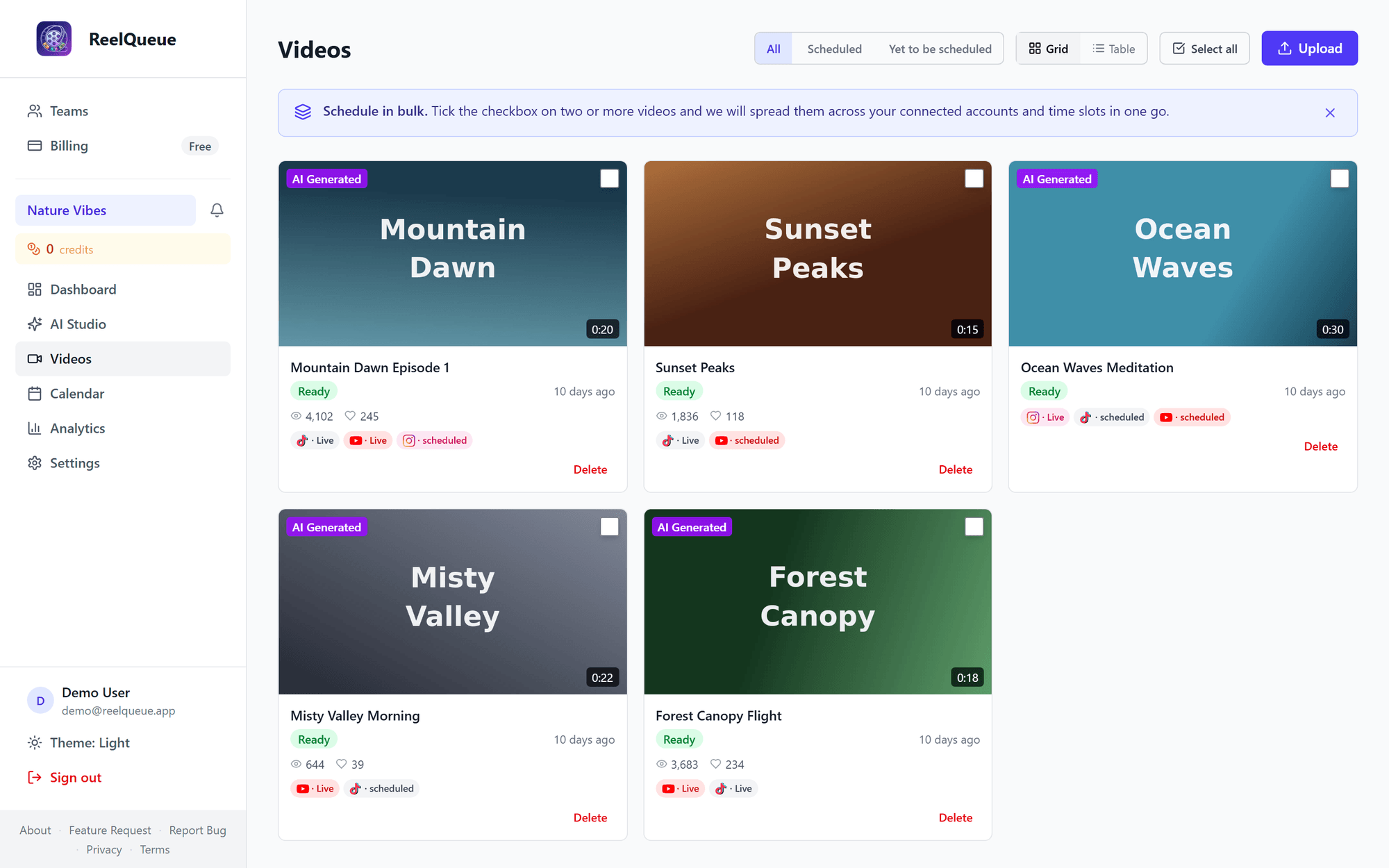Select the All filter tab

(773, 49)
